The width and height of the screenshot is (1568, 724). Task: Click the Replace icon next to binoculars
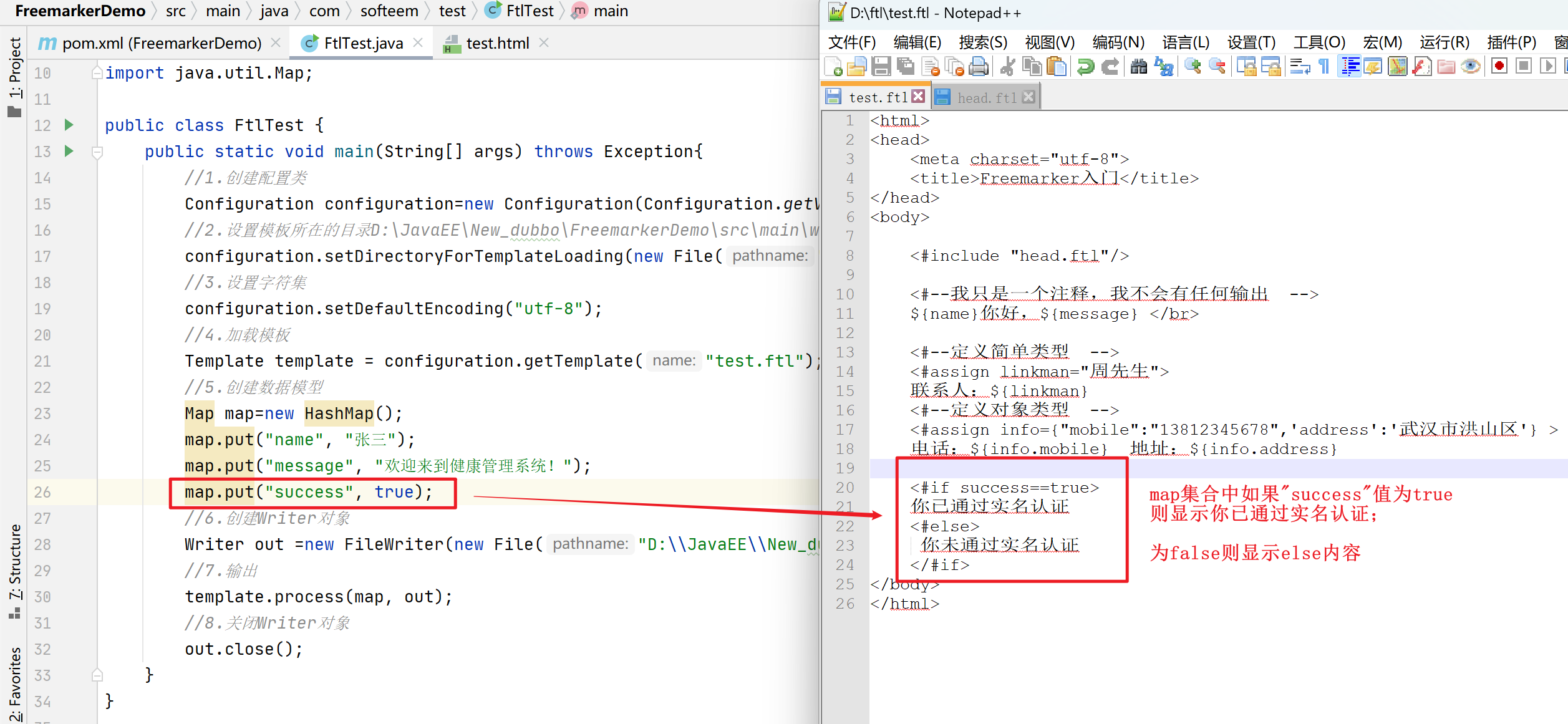coord(1164,66)
